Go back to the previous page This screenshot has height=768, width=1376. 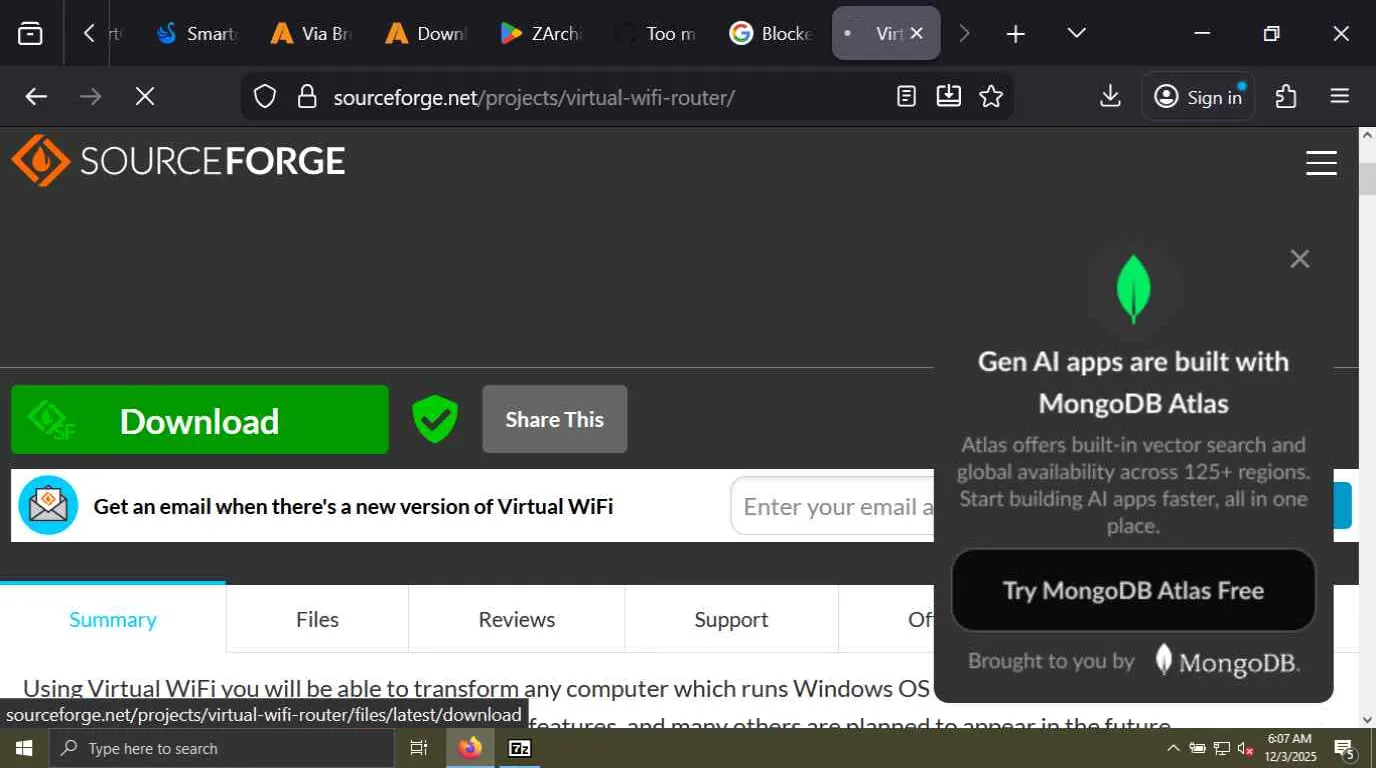[36, 97]
